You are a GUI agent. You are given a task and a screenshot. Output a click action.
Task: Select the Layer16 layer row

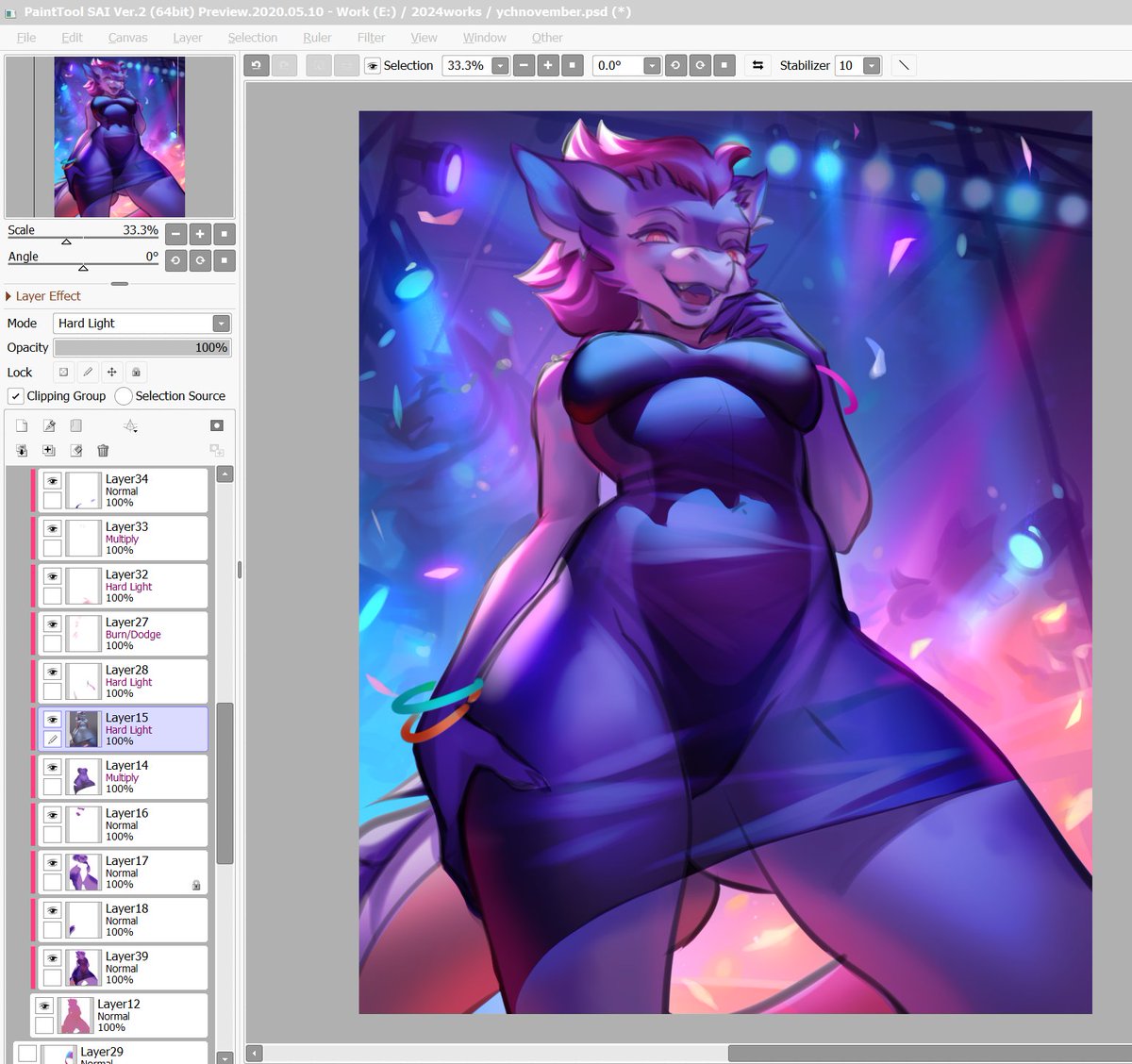pyautogui.click(x=123, y=824)
